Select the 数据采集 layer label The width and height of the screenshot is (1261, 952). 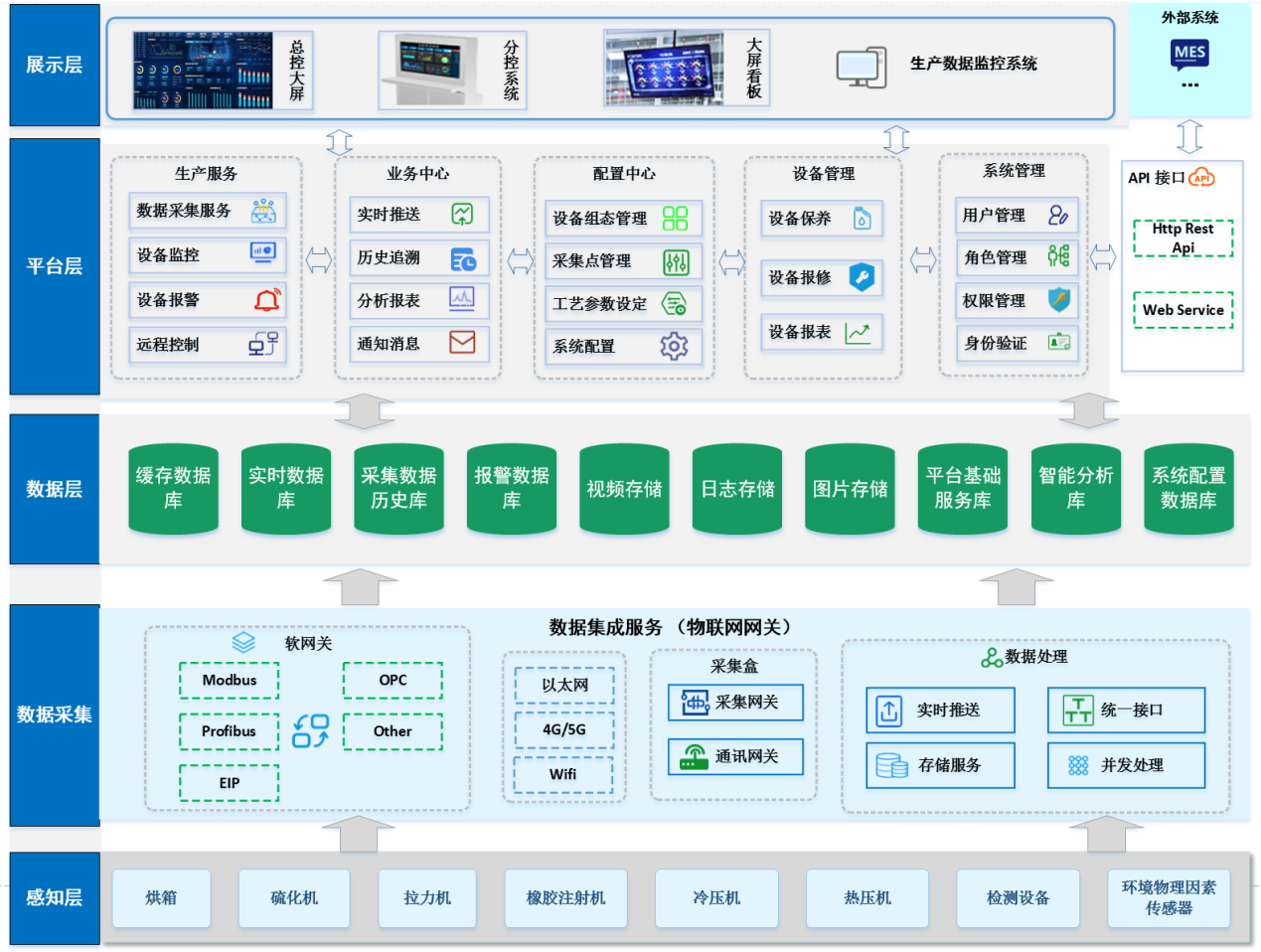pos(55,714)
